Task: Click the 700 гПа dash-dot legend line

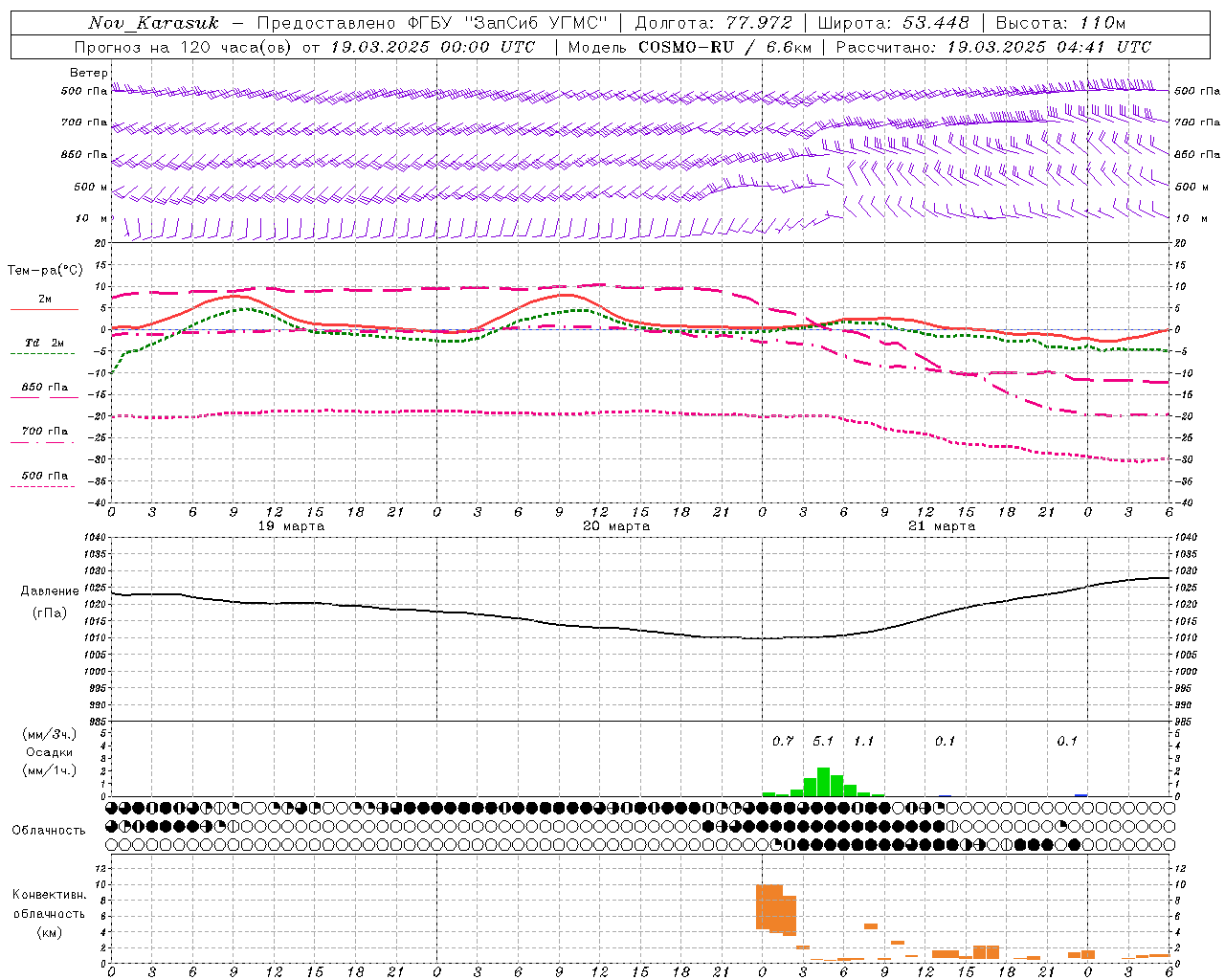Action: 43,442
